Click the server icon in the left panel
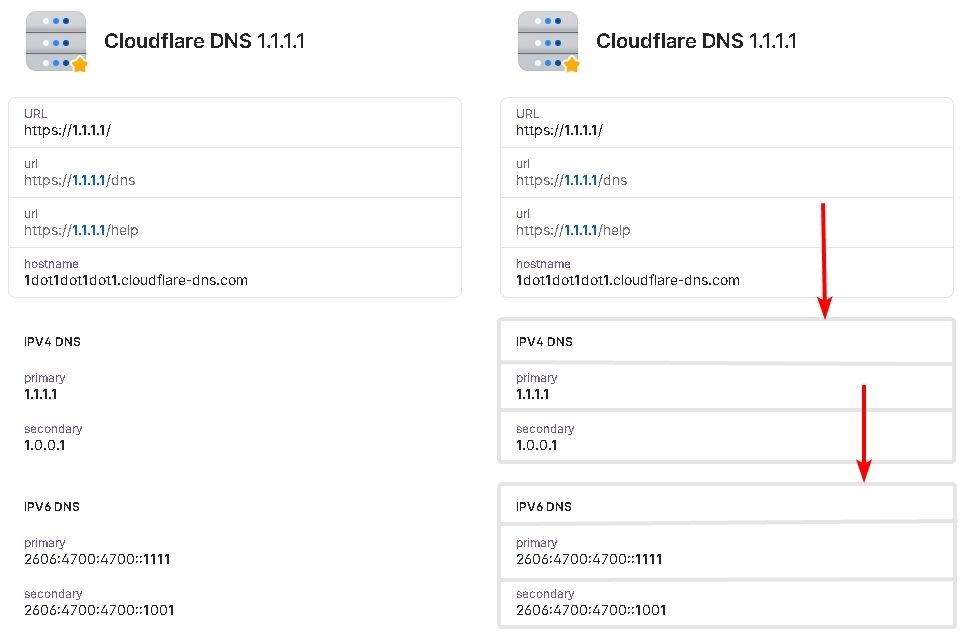 point(55,41)
